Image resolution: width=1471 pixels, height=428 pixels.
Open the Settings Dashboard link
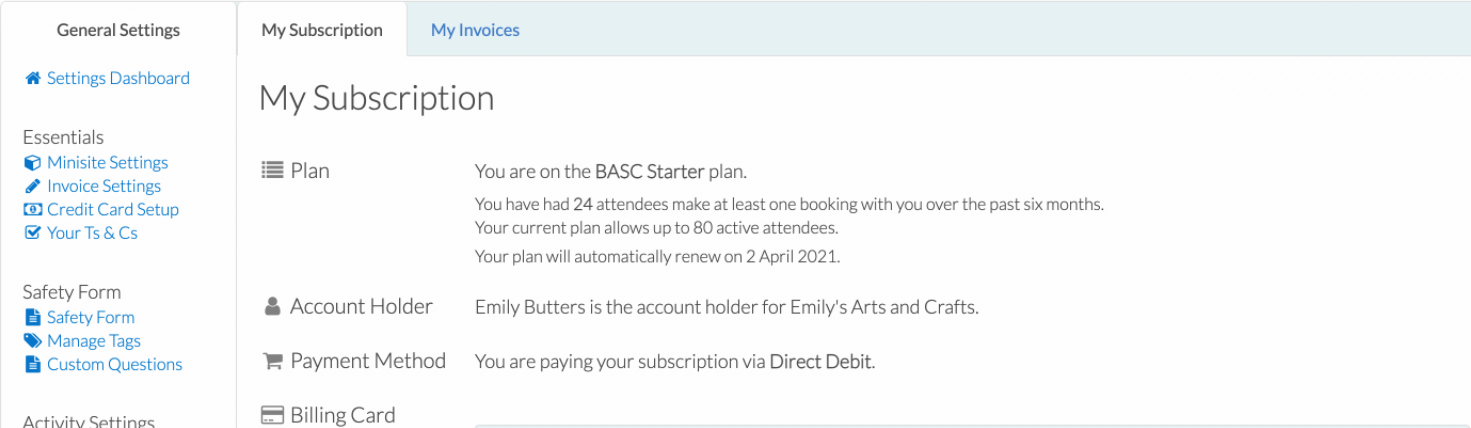(x=118, y=78)
